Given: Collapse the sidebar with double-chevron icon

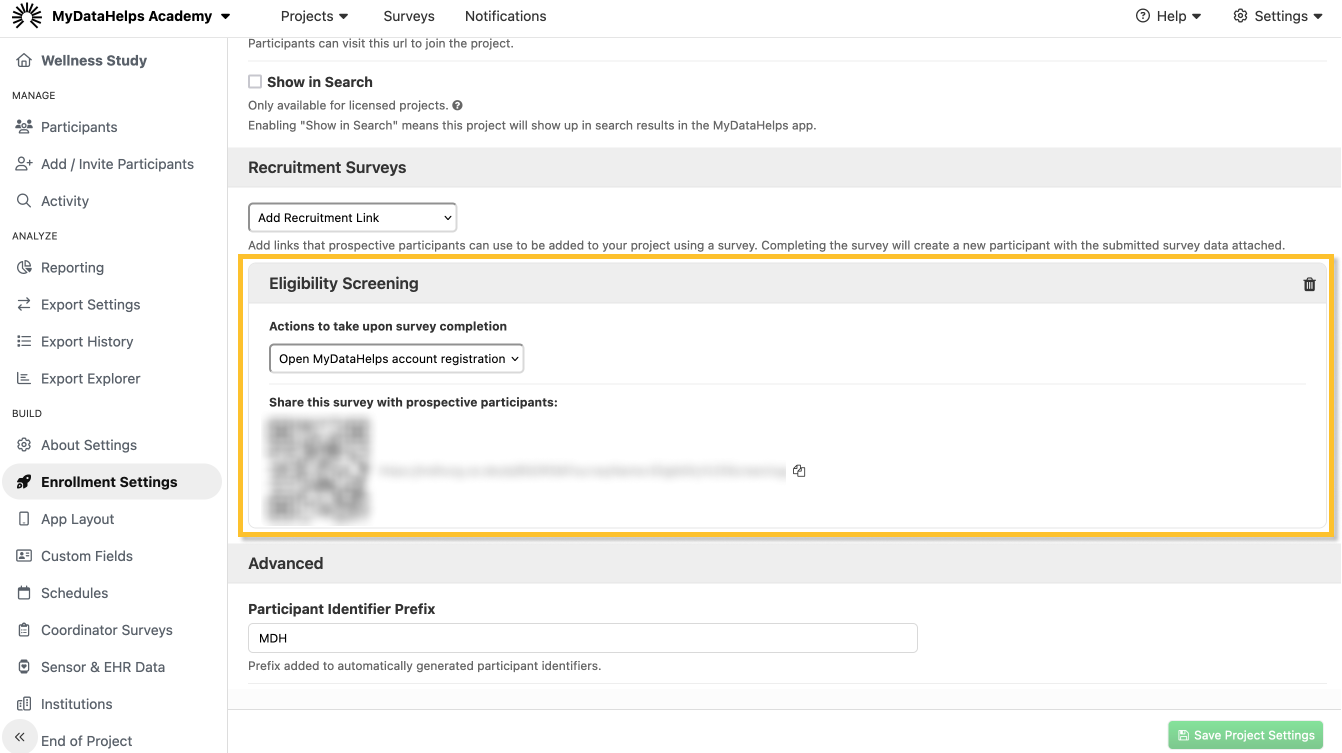Looking at the screenshot, I should [x=19, y=736].
